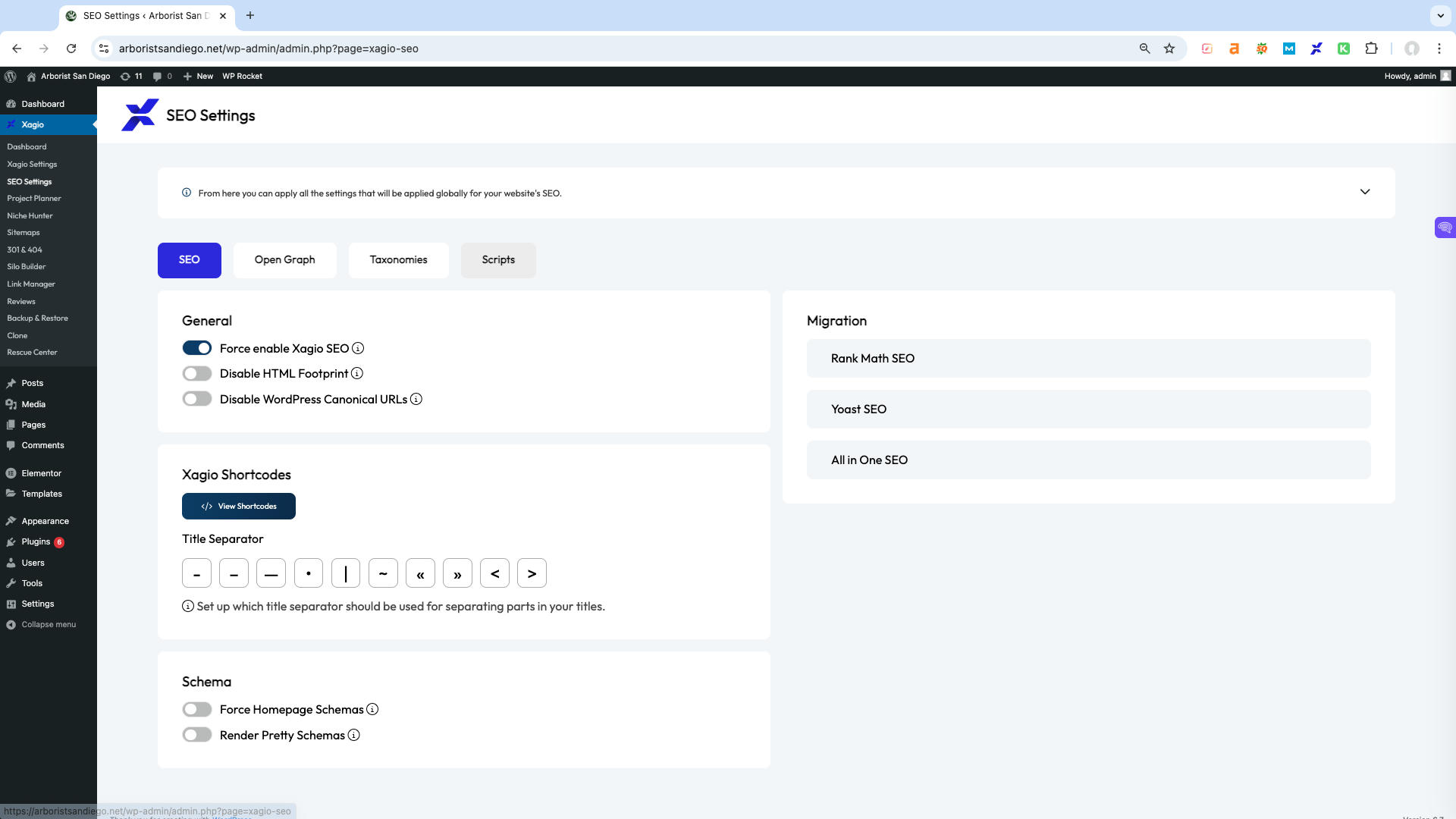Screen dimensions: 1456x819
Task: Click the browser back arrow
Action: 17,49
